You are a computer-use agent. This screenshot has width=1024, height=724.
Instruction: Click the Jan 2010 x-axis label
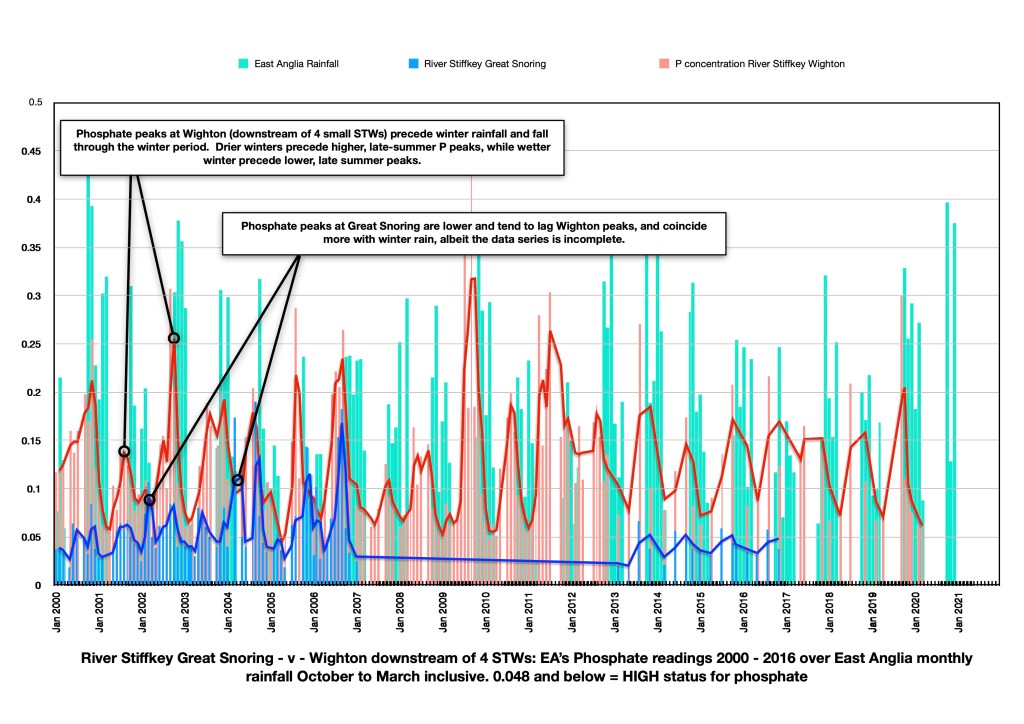pyautogui.click(x=487, y=610)
